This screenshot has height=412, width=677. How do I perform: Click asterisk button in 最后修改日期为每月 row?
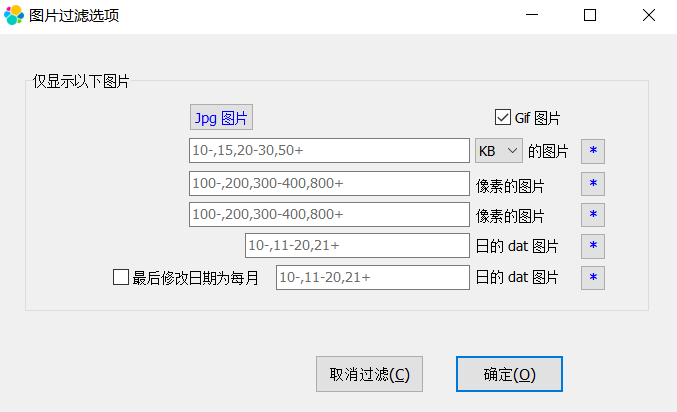click(592, 277)
